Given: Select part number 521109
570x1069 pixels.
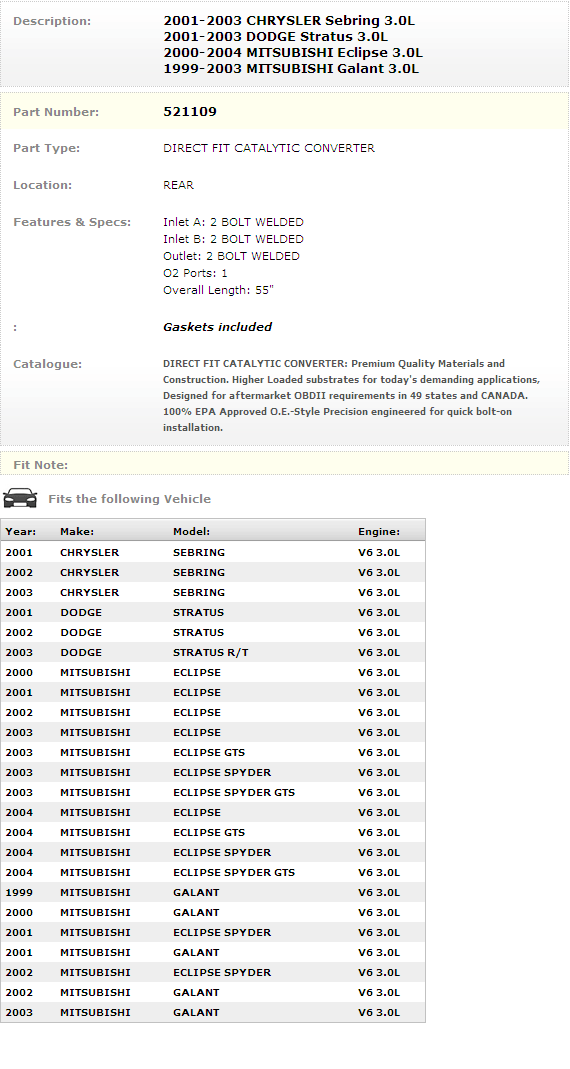Looking at the screenshot, I should click(x=190, y=112).
